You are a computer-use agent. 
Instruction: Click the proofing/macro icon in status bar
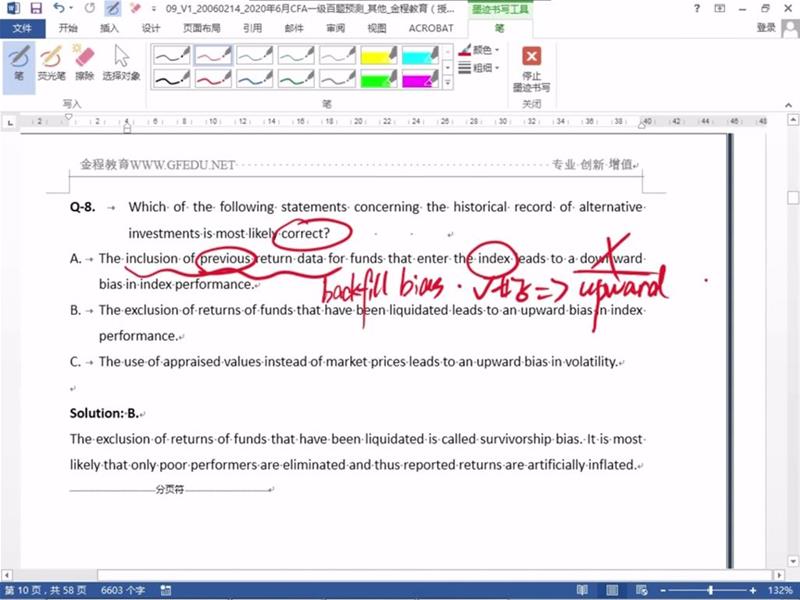pyautogui.click(x=165, y=590)
